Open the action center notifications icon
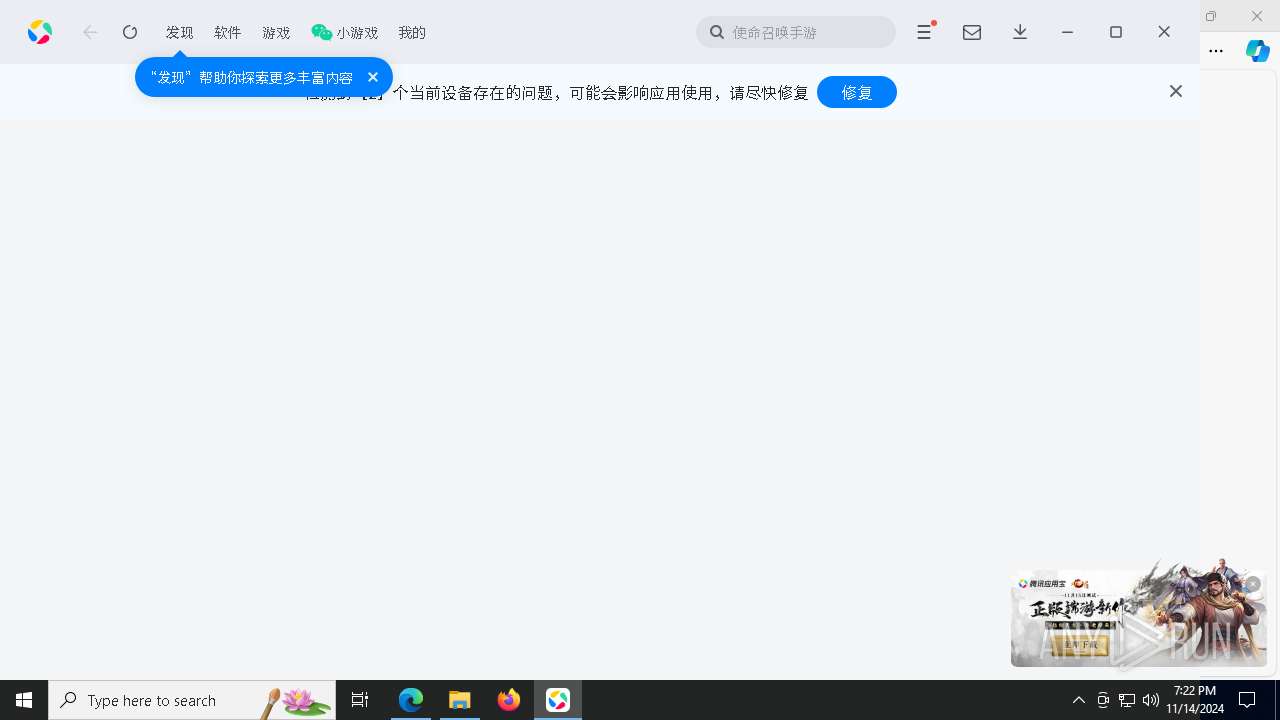Viewport: 1280px width, 720px height. pos(1247,700)
